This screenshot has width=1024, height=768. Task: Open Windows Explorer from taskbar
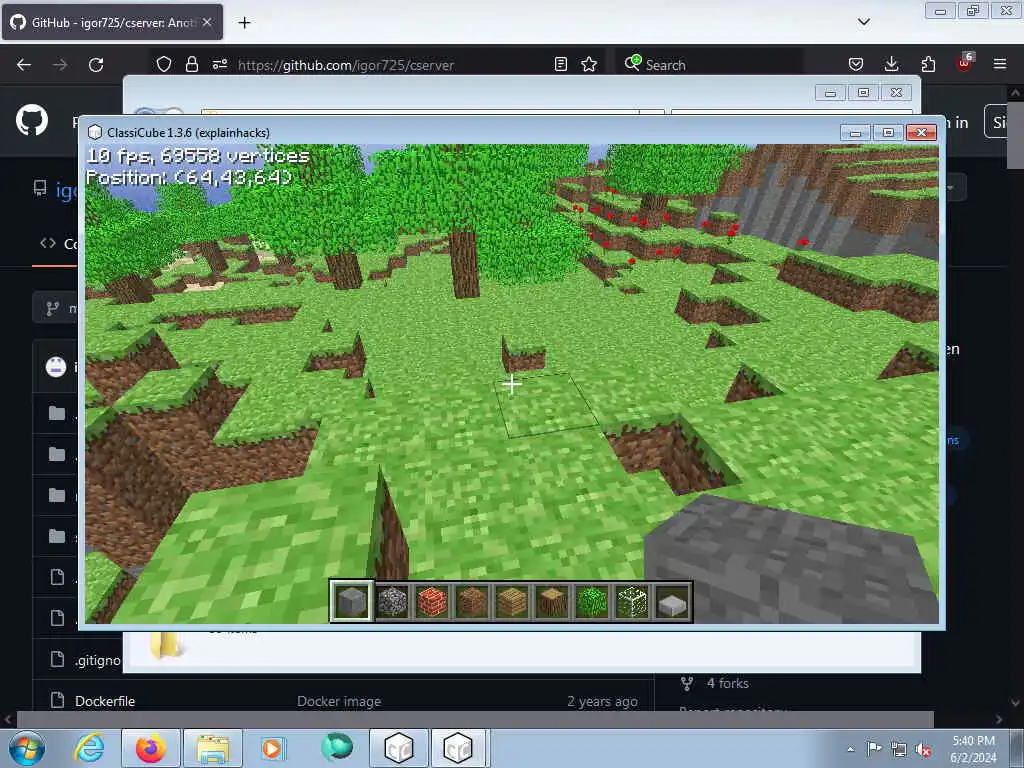point(213,748)
